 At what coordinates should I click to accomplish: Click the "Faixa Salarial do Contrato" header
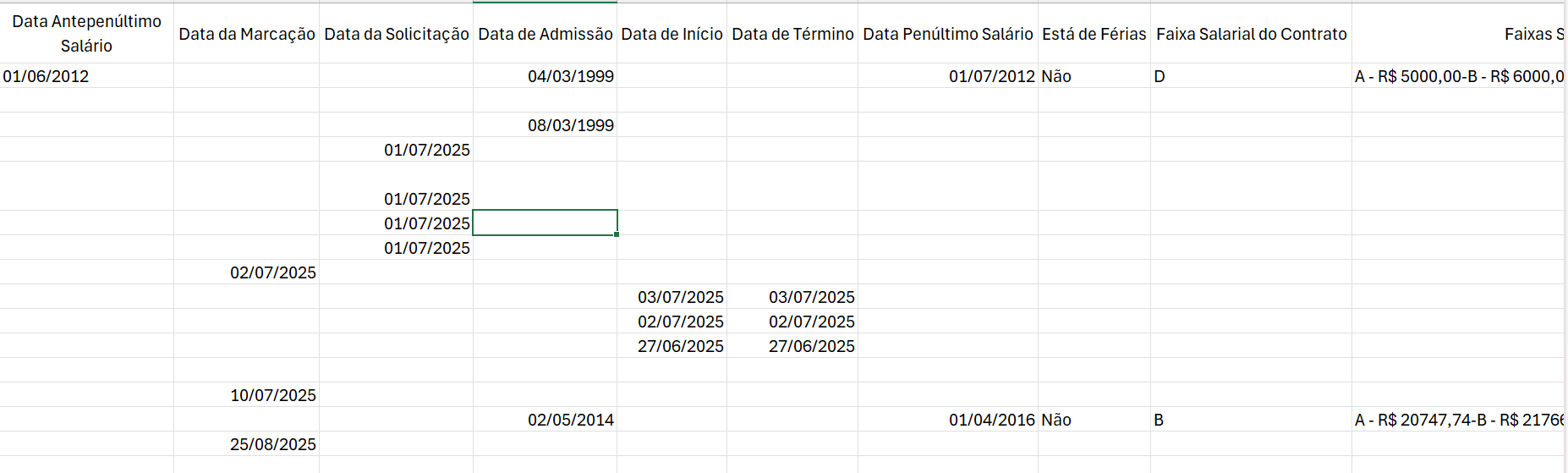point(1251,34)
